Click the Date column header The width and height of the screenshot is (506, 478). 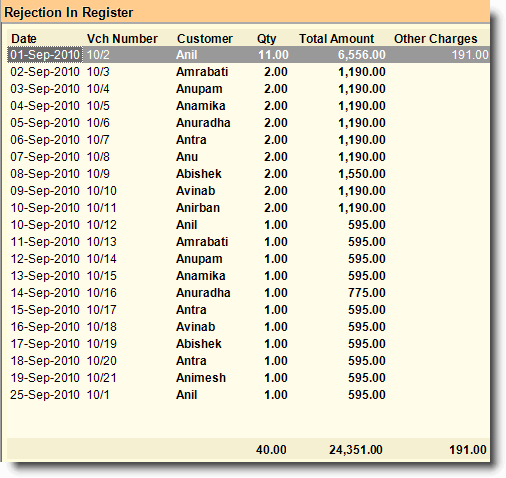(24, 39)
